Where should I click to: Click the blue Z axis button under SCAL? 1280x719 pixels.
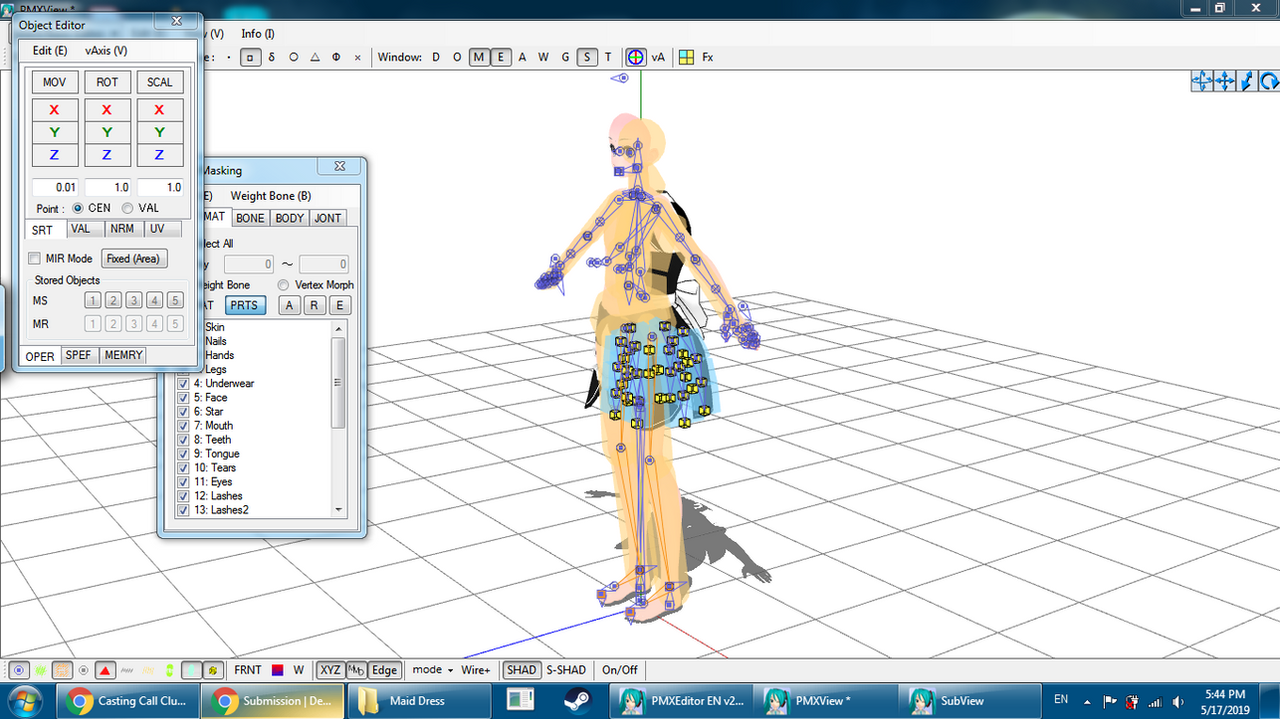click(x=160, y=155)
